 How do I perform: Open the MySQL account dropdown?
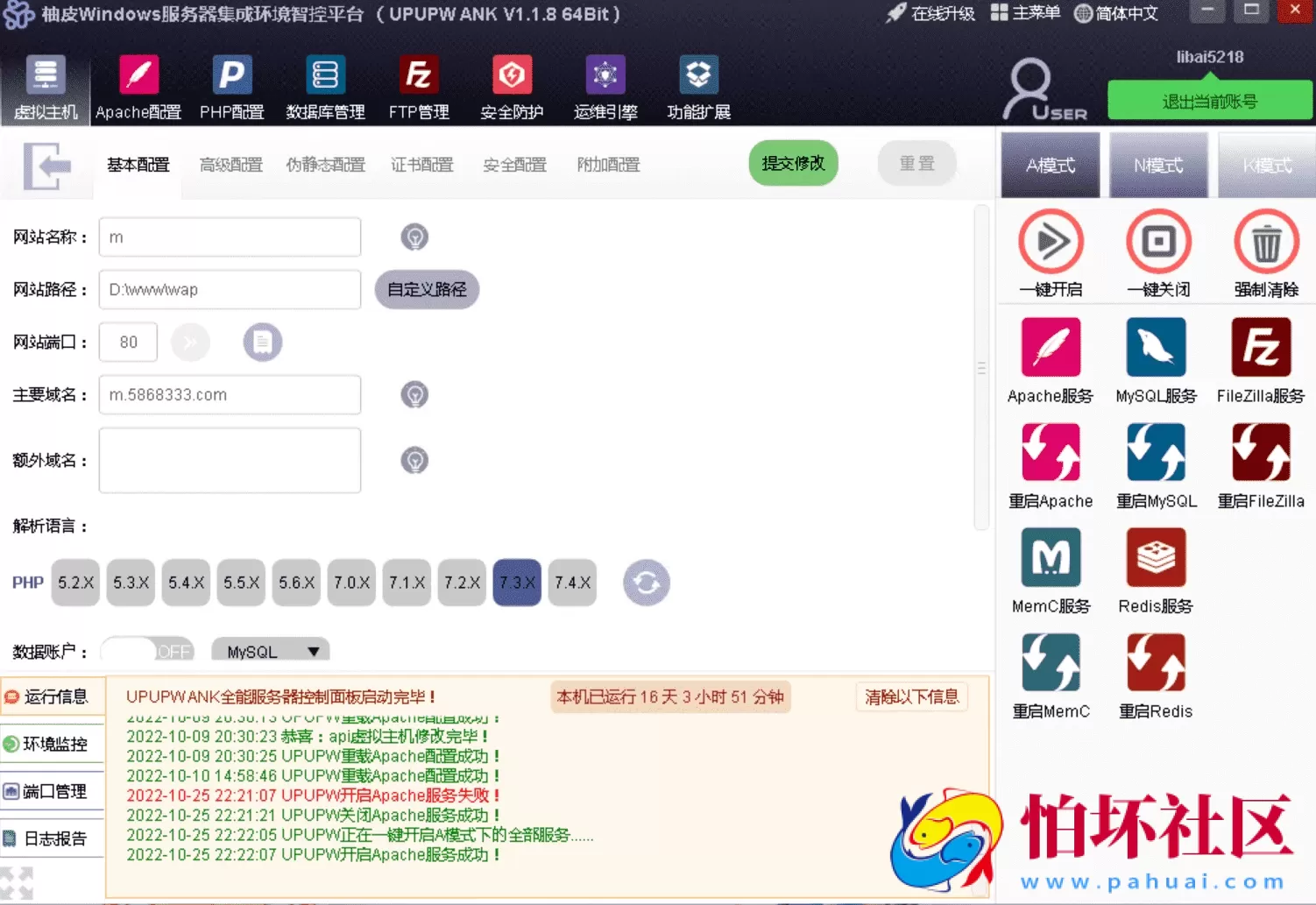click(270, 651)
